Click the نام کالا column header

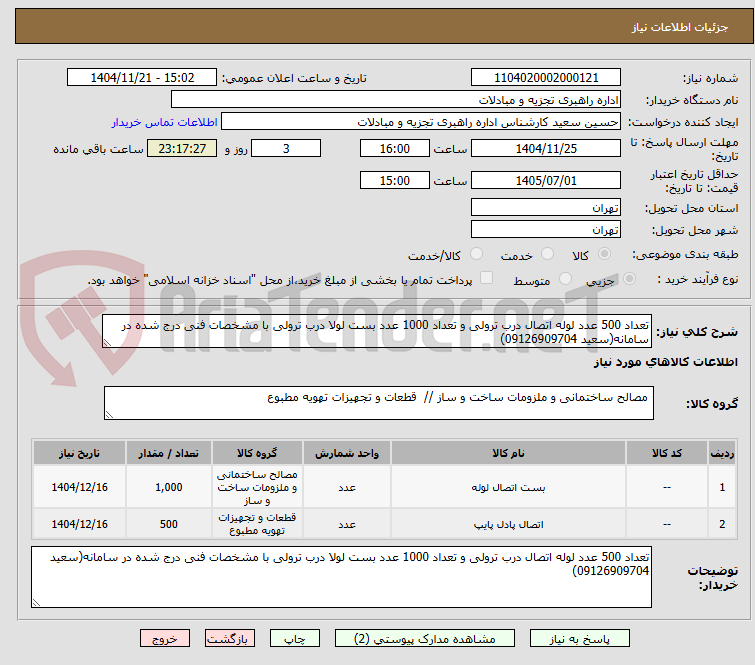[508, 453]
